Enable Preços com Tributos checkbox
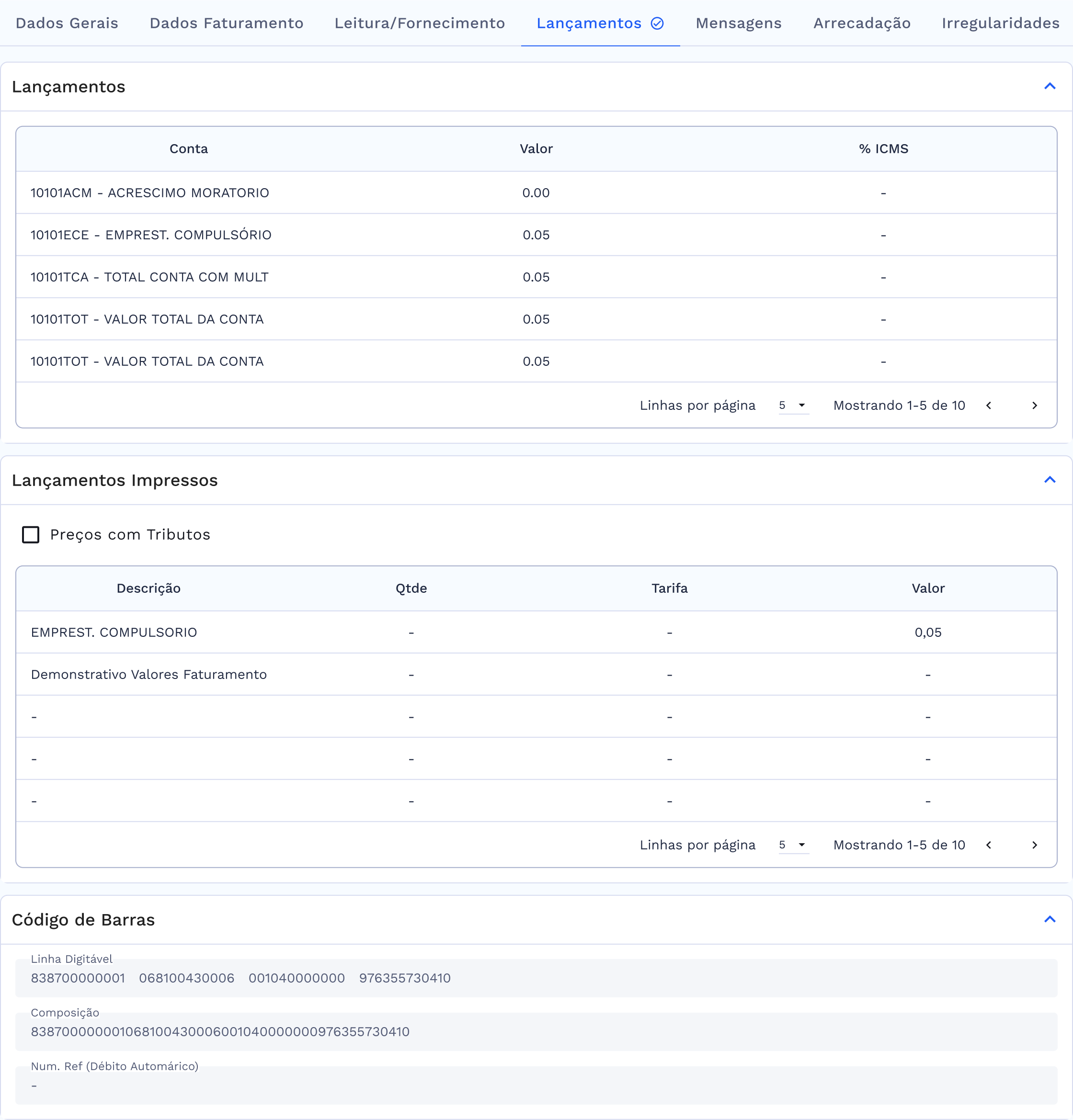The image size is (1073, 1120). [31, 535]
